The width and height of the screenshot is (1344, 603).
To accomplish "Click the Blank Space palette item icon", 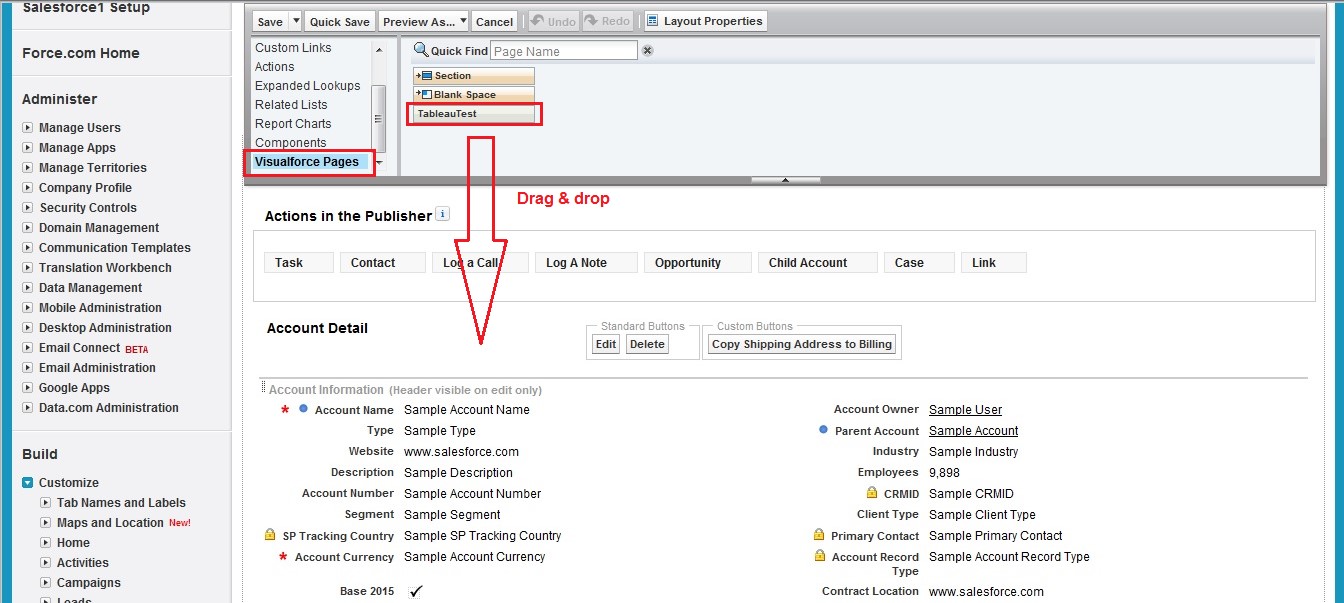I will [424, 95].
